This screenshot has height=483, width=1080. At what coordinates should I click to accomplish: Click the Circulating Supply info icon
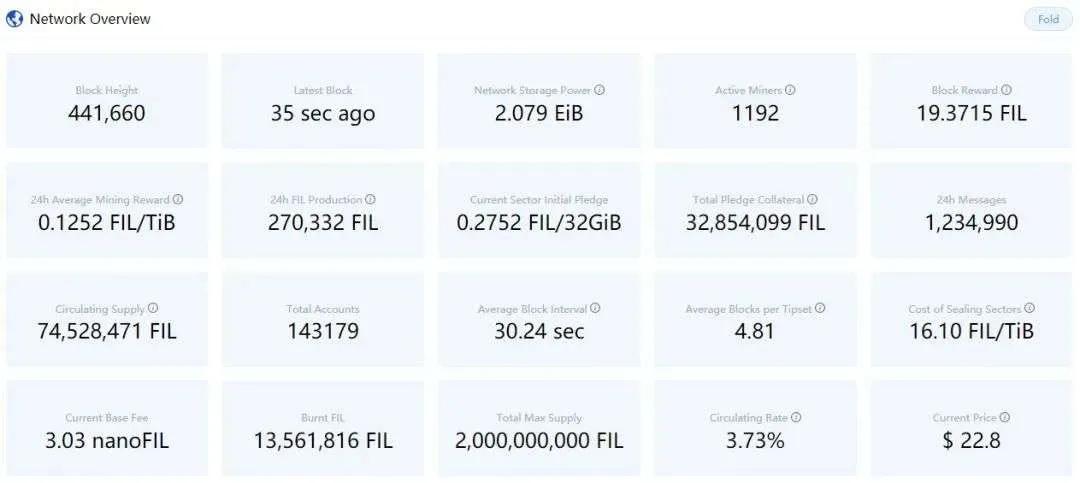[154, 309]
